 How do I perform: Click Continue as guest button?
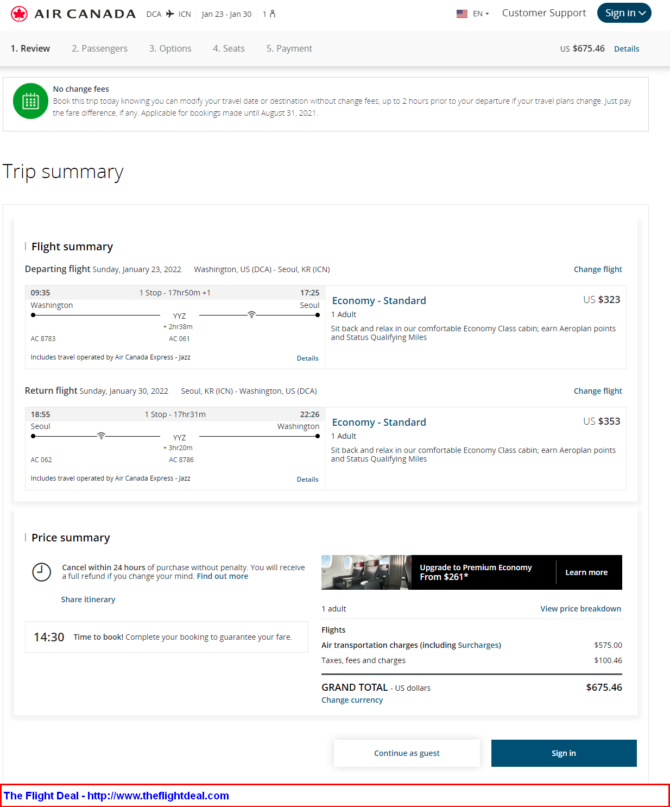407,753
